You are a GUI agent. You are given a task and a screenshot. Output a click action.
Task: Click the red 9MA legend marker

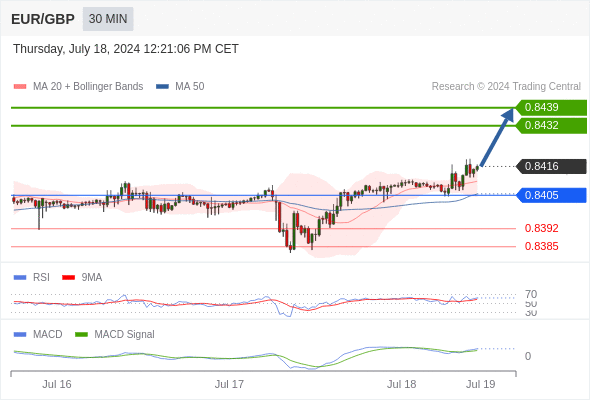pos(68,278)
